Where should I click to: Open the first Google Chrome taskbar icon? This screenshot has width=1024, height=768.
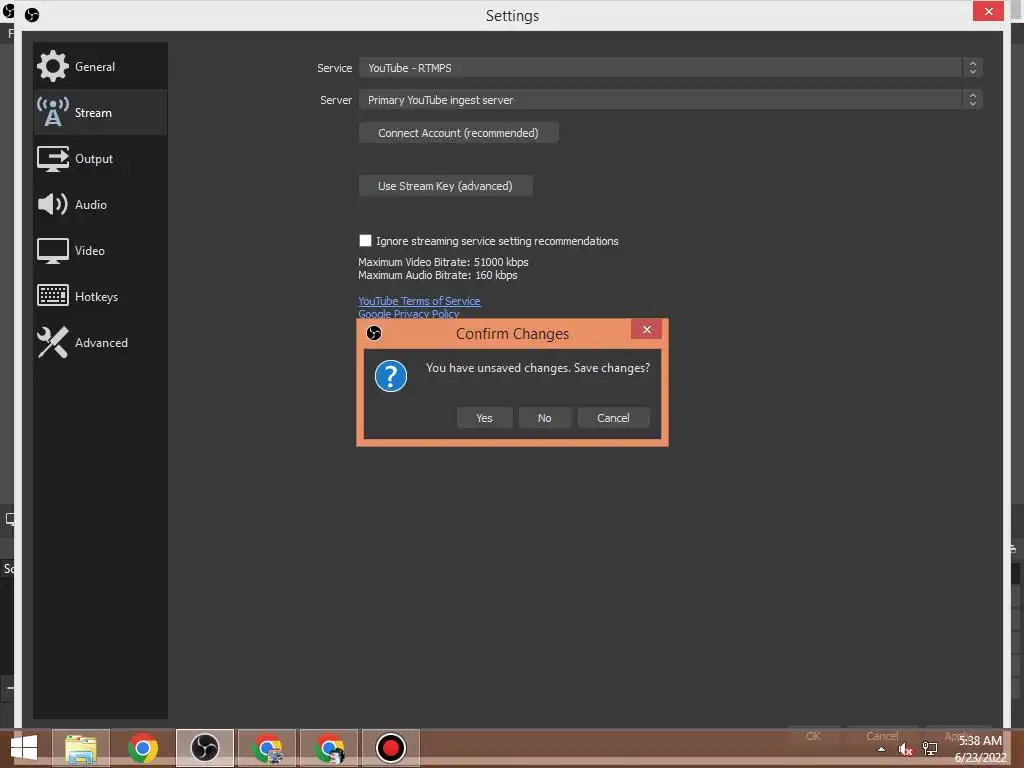[142, 748]
